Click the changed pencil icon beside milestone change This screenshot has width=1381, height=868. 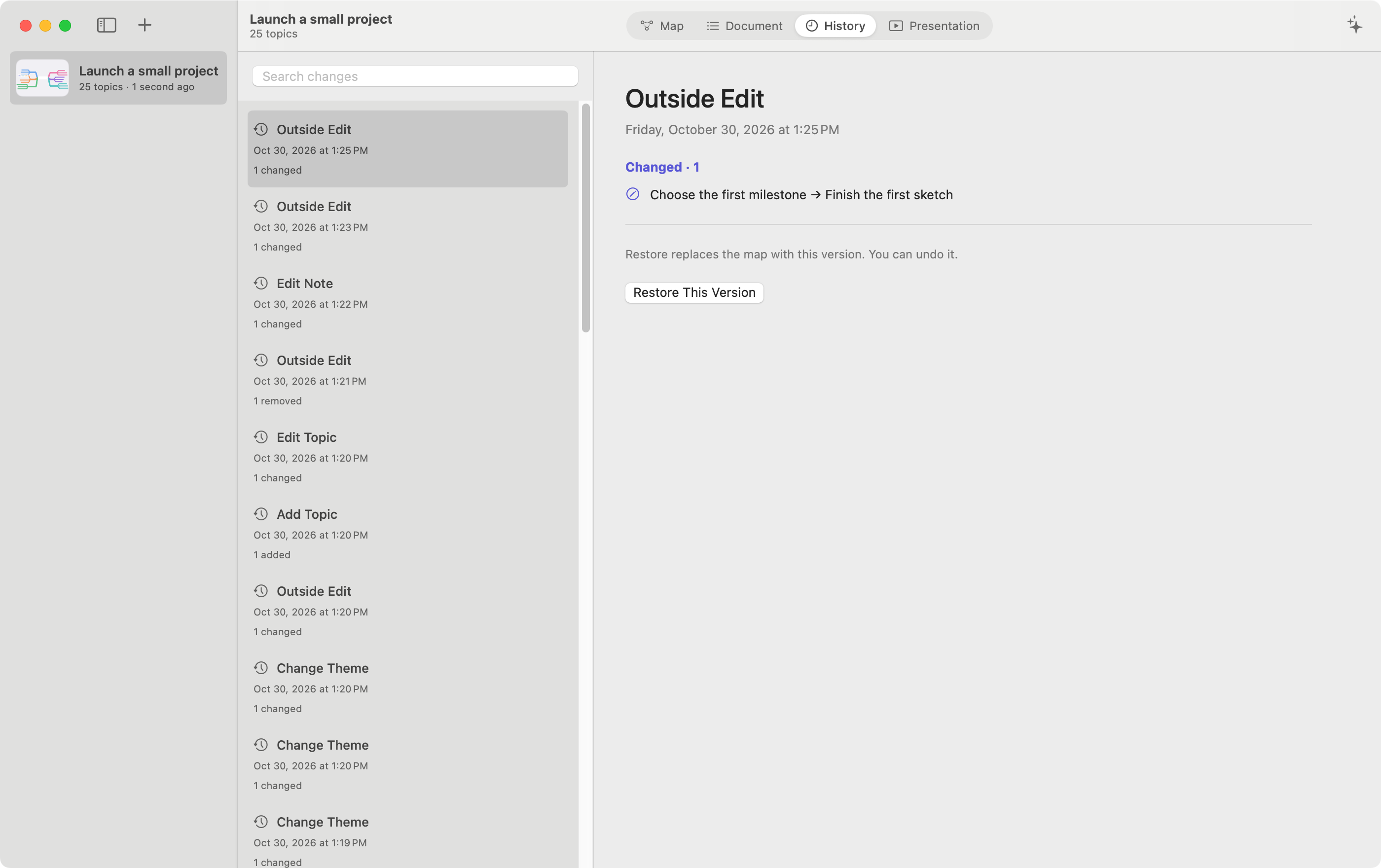point(633,194)
